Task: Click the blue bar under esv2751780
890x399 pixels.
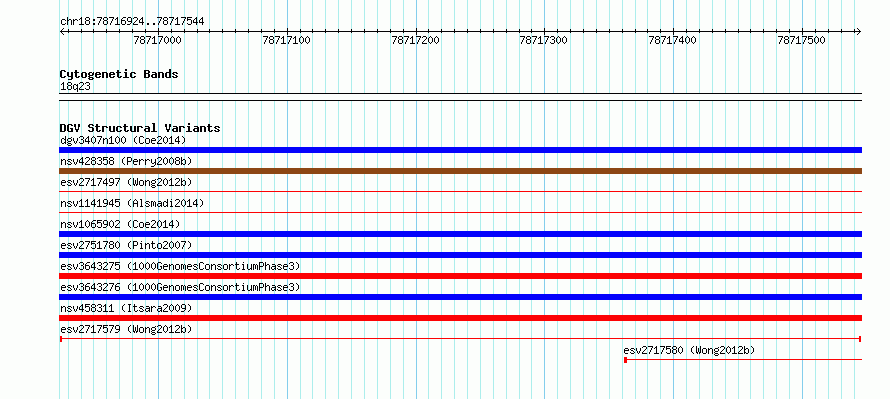Action: tap(460, 255)
